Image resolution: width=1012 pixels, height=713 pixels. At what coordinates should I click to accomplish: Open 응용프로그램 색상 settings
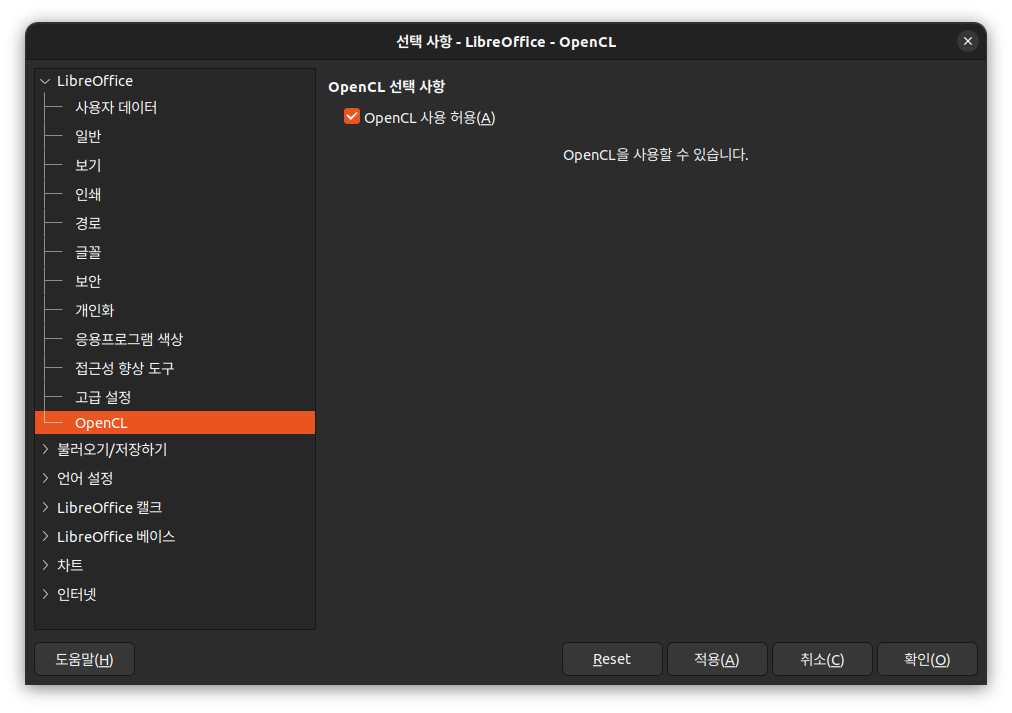point(129,340)
